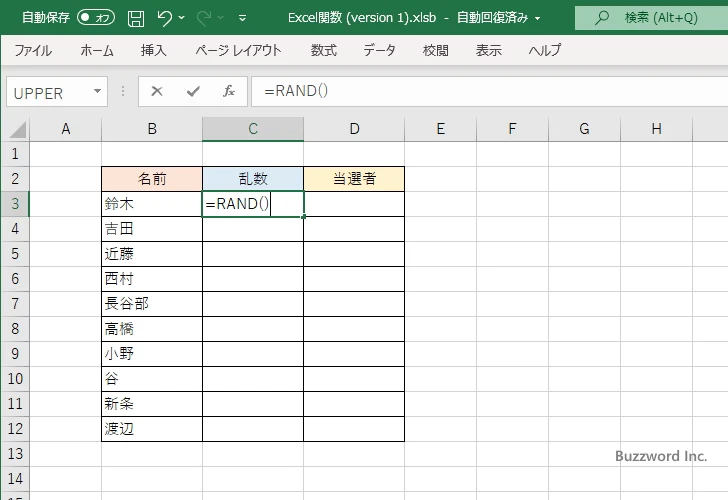Click the cell containing 鈴木
Screen dimensions: 728x500
coord(152,204)
